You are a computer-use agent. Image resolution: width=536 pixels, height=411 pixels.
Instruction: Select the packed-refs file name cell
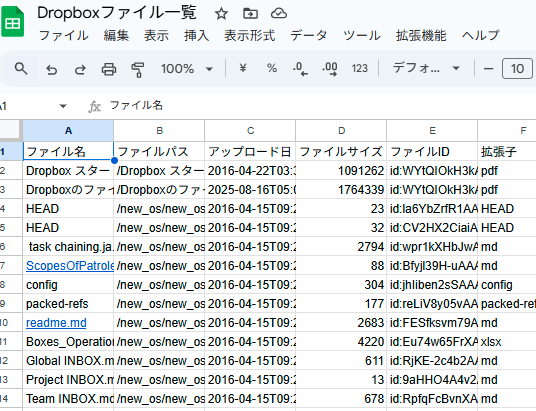point(68,304)
